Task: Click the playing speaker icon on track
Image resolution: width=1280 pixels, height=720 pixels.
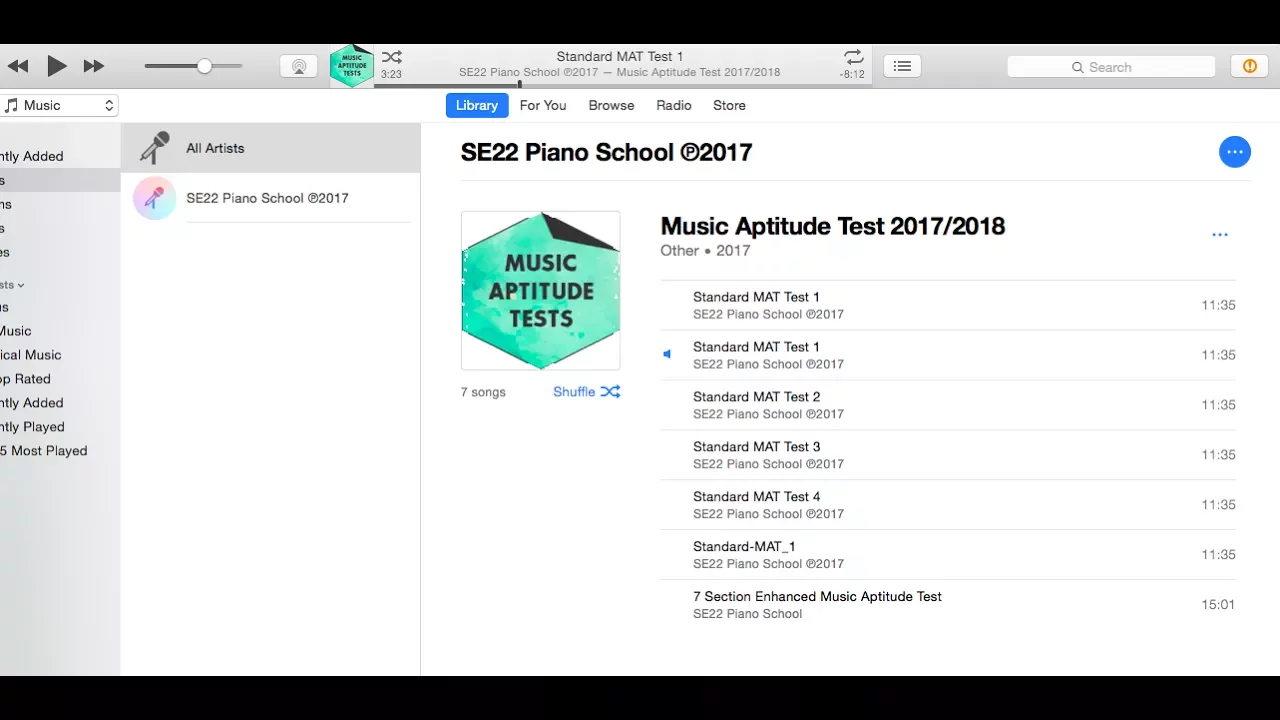Action: pos(667,354)
